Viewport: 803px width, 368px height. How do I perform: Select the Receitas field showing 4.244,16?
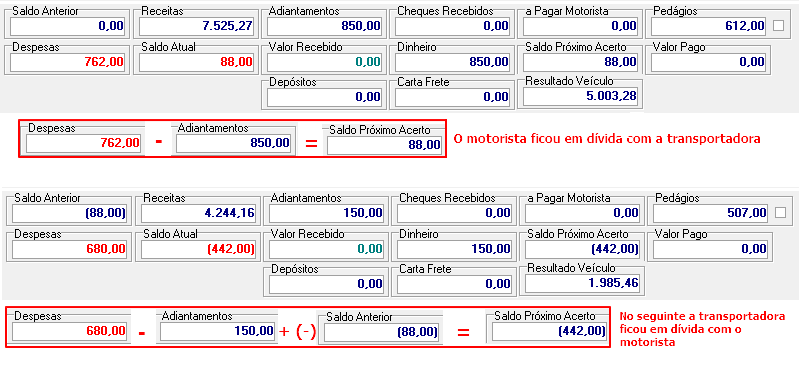[x=199, y=212]
